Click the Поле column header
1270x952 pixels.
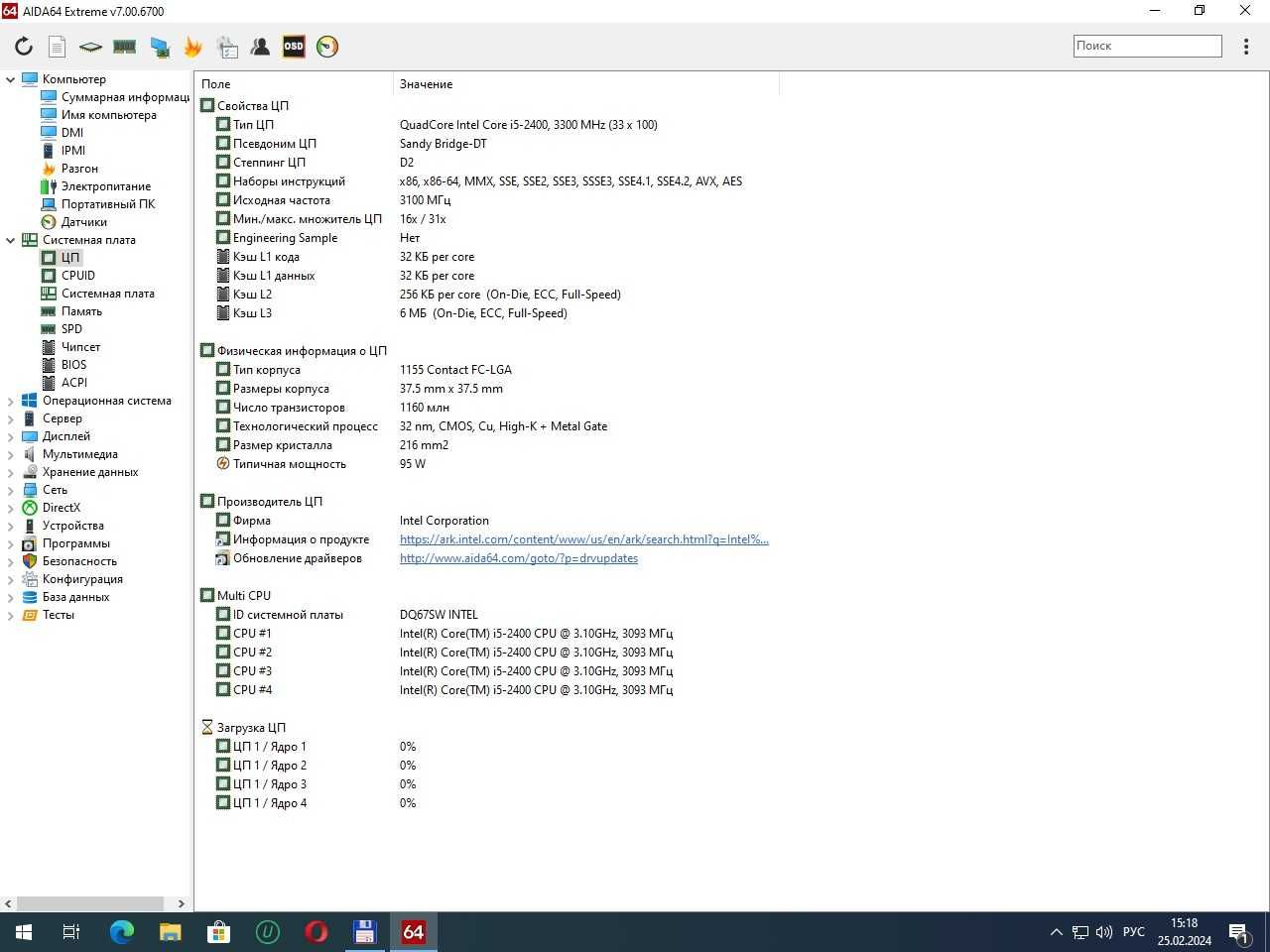(x=295, y=84)
